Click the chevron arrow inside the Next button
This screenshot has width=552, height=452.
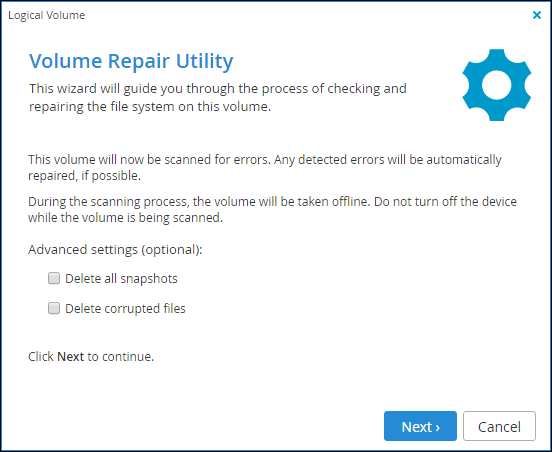(438, 428)
